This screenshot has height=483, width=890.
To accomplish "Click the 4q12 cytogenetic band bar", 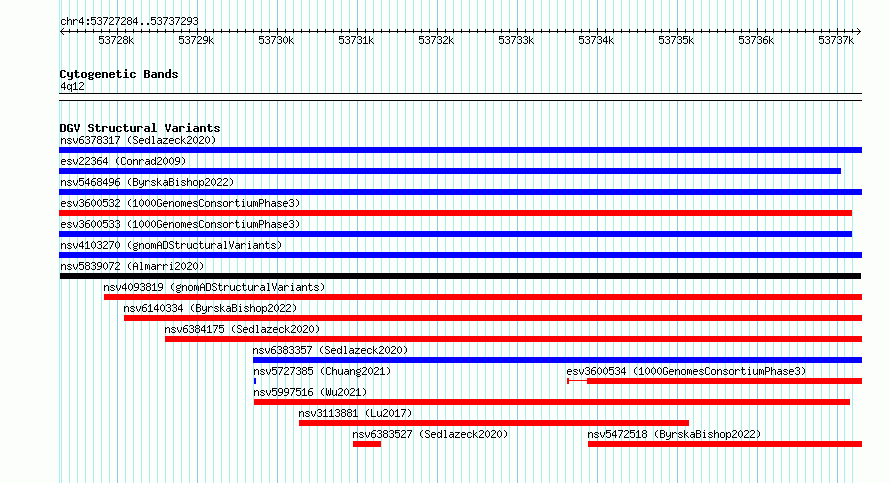I will [x=460, y=97].
